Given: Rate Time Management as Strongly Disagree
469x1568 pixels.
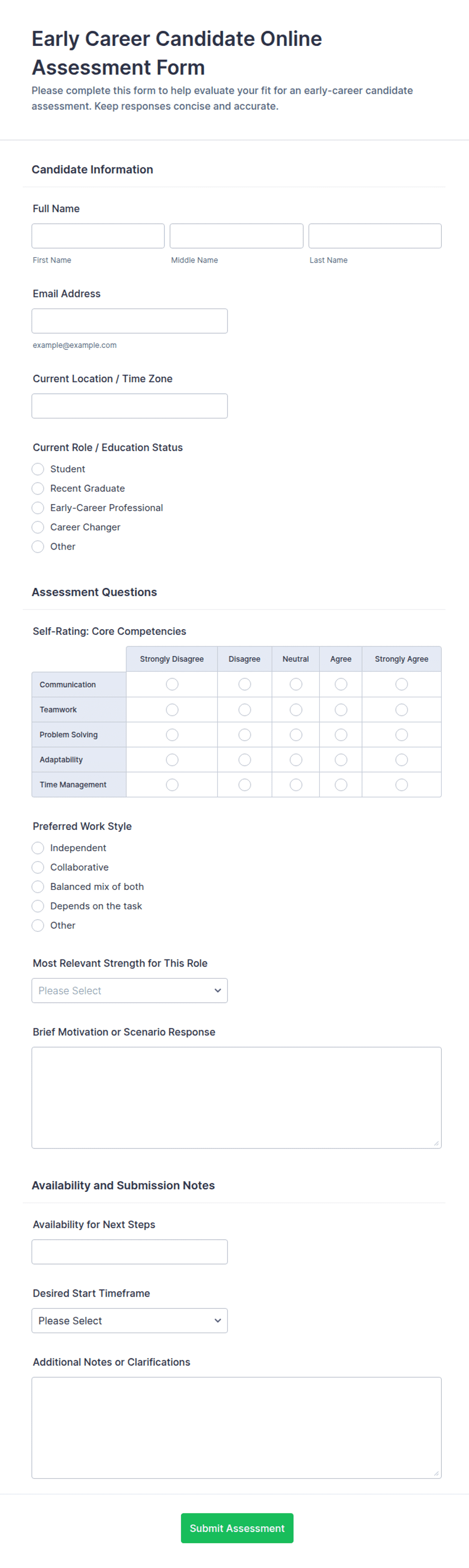Looking at the screenshot, I should [172, 785].
